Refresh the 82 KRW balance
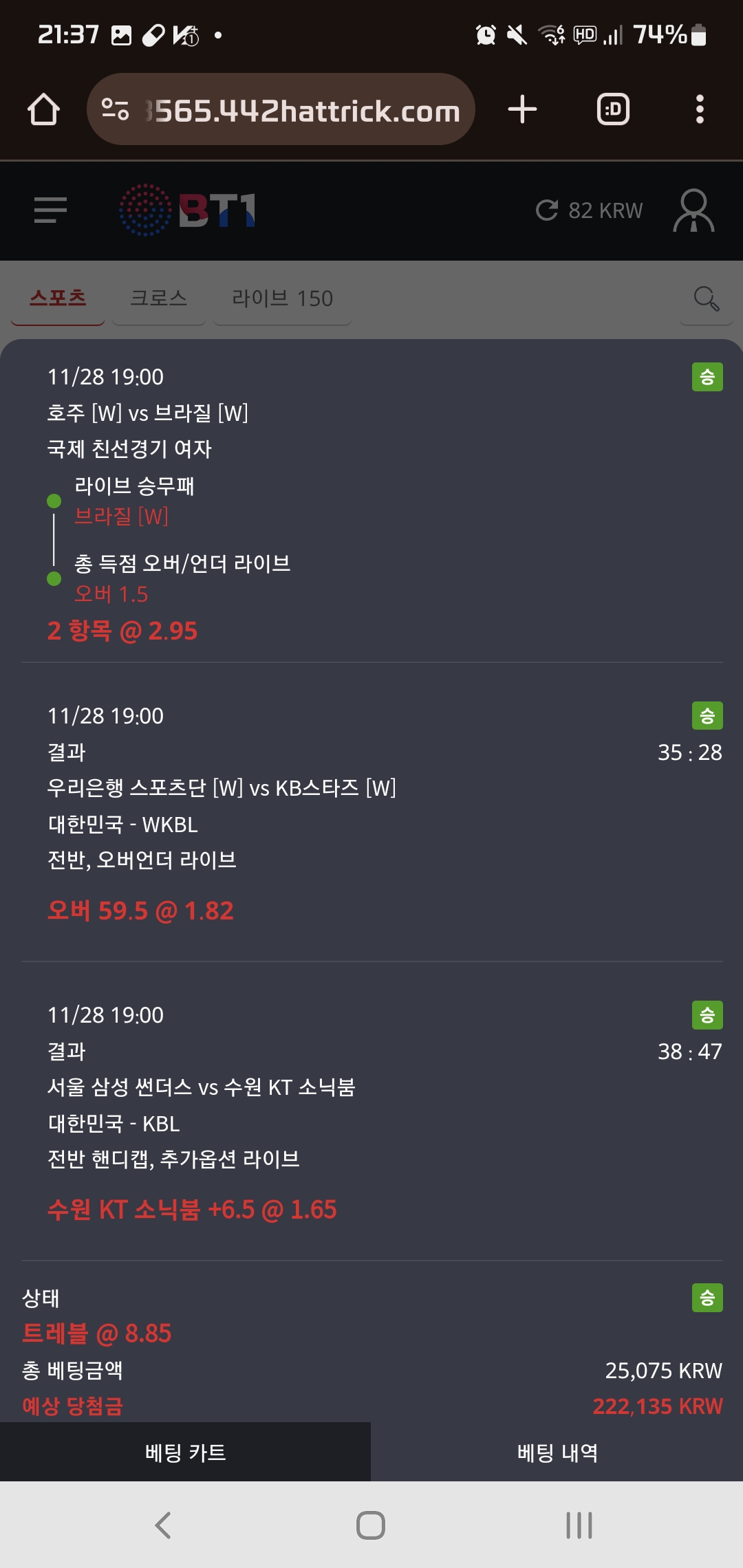This screenshot has width=743, height=1568. tap(548, 210)
